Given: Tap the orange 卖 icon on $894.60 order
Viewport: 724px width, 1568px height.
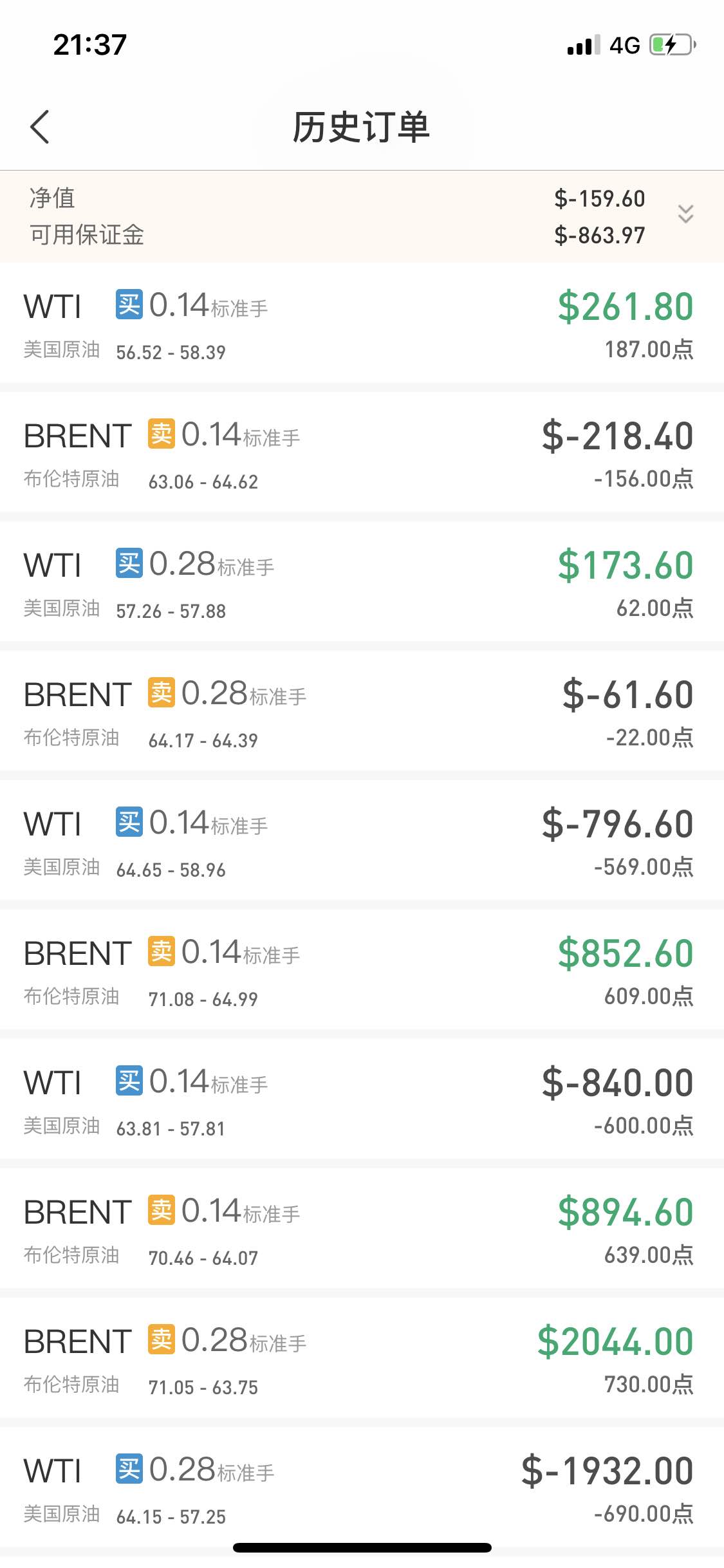Looking at the screenshot, I should click(162, 1210).
